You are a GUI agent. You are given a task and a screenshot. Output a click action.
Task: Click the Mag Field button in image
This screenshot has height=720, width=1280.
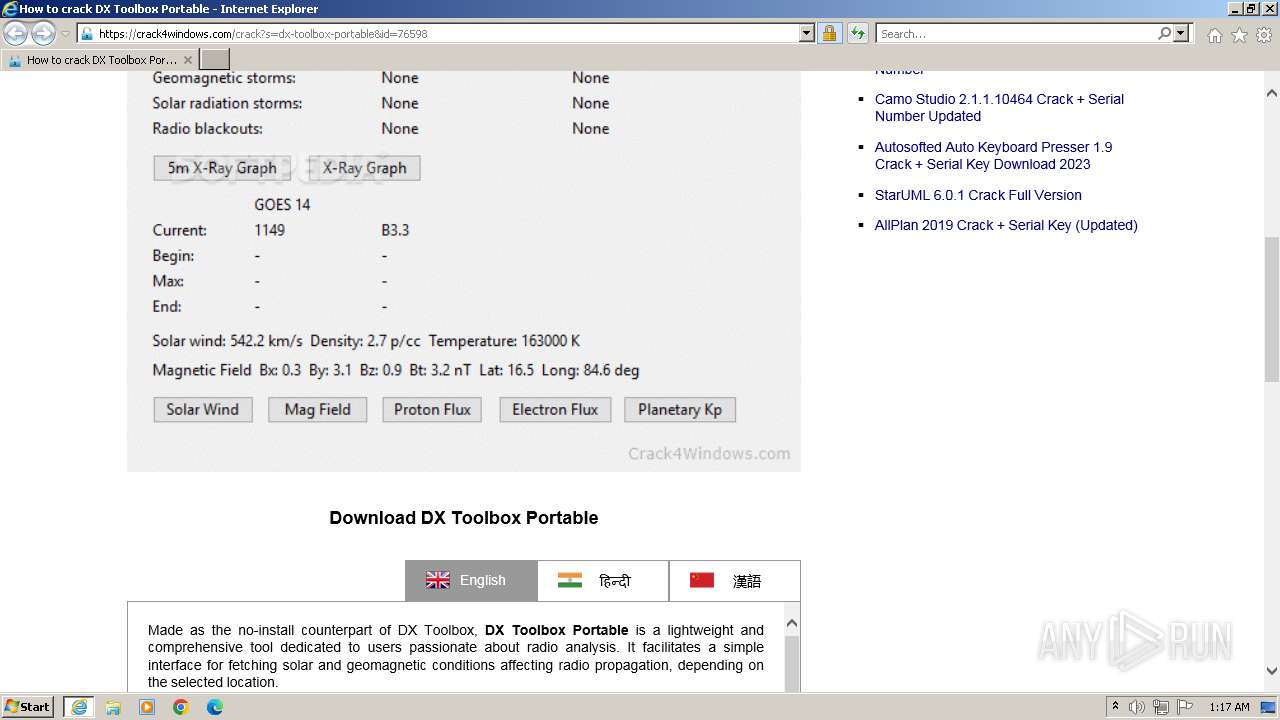pos(317,409)
